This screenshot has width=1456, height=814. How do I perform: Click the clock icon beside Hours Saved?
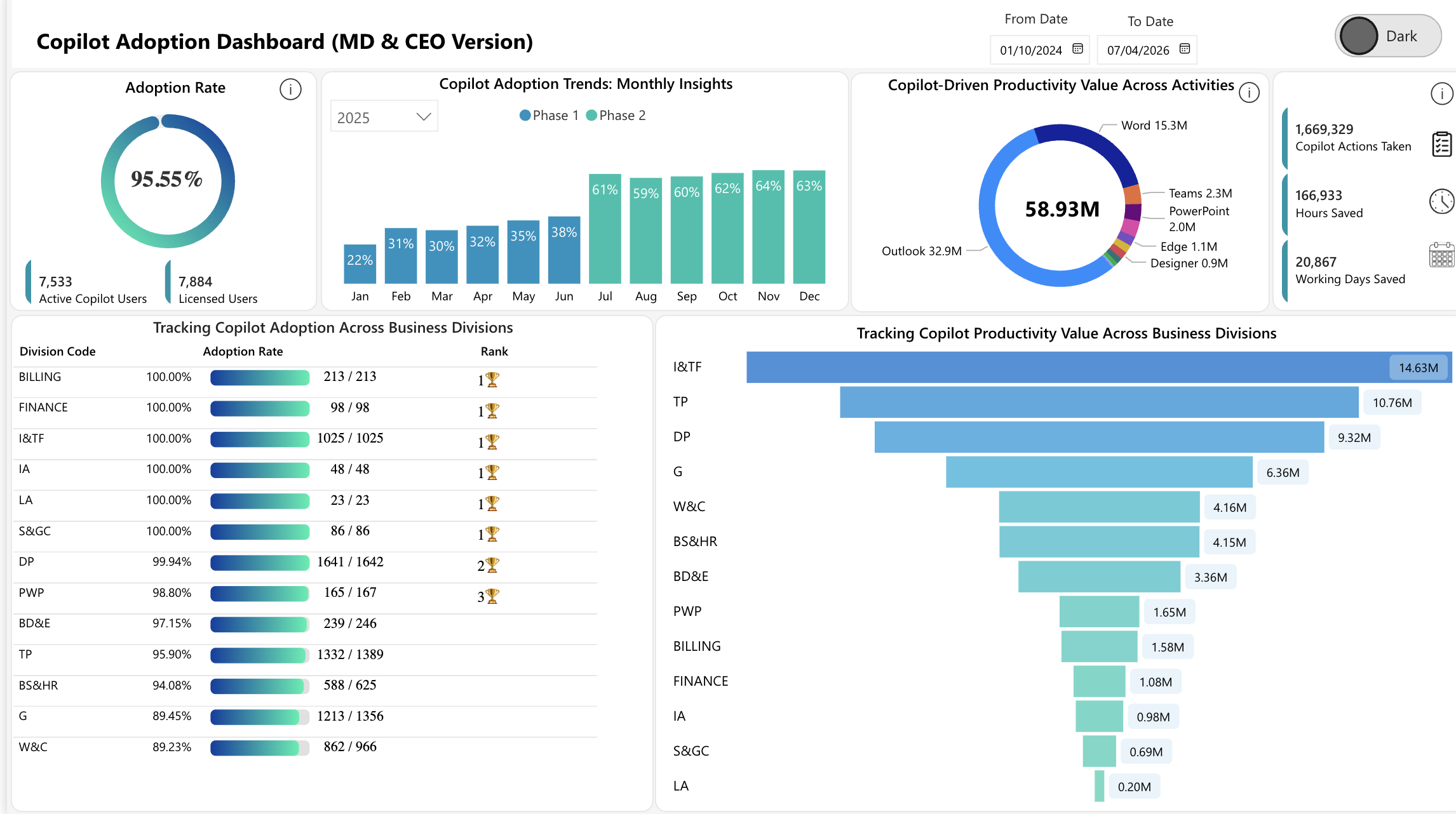(1441, 202)
